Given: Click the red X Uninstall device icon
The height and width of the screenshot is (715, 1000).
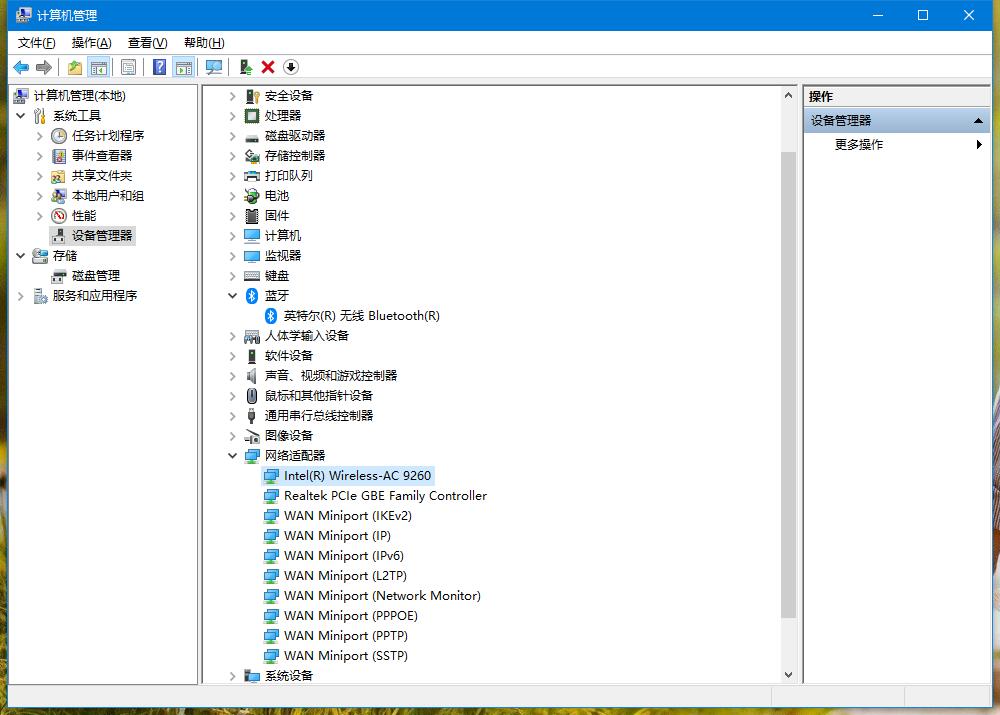Looking at the screenshot, I should click(x=268, y=67).
